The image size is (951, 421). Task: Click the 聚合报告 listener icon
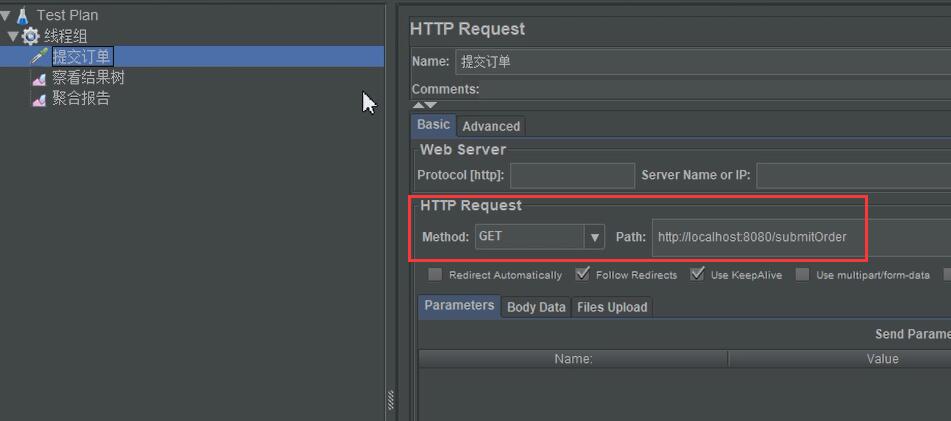click(x=40, y=99)
